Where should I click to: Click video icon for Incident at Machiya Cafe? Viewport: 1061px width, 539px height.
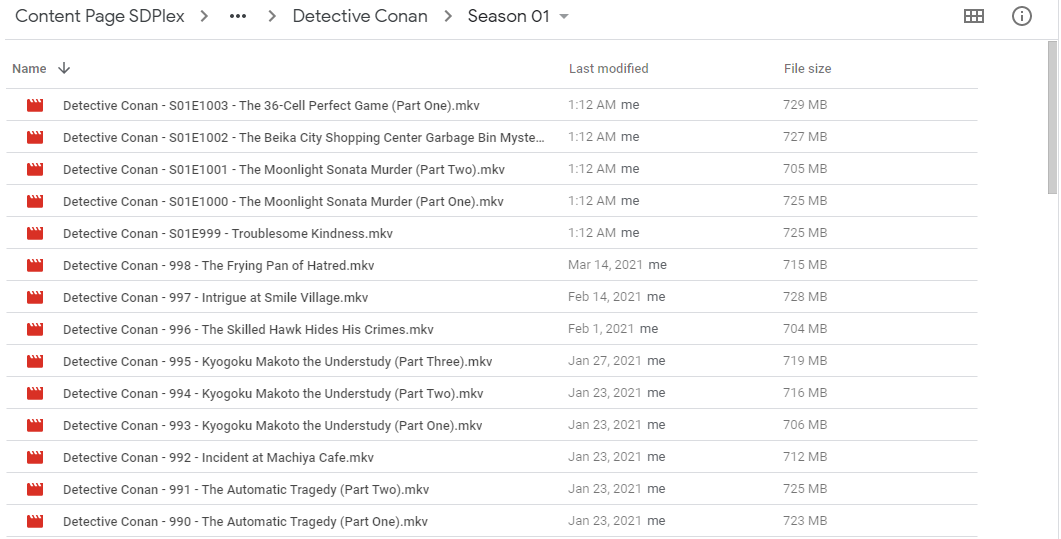[x=36, y=457]
